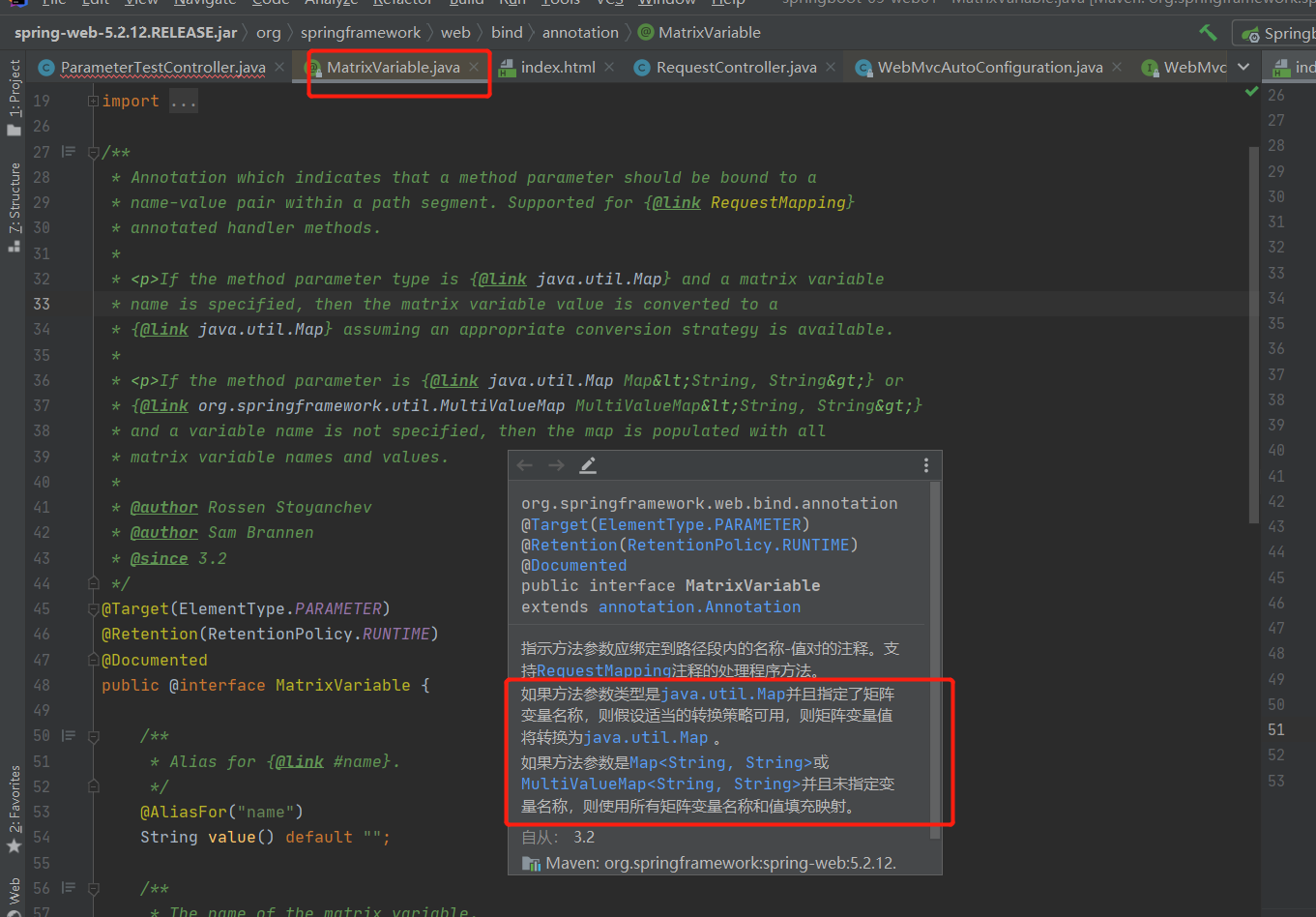Image resolution: width=1316 pixels, height=917 pixels.
Task: Close the ParameterTestController.java tab
Action: point(278,67)
